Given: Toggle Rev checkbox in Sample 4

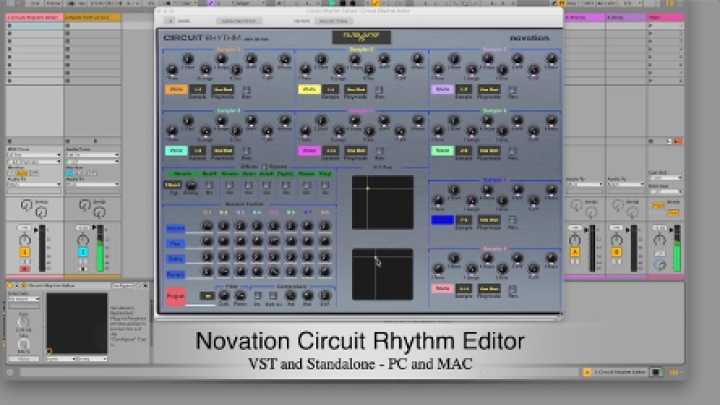Looking at the screenshot, I should click(x=247, y=151).
